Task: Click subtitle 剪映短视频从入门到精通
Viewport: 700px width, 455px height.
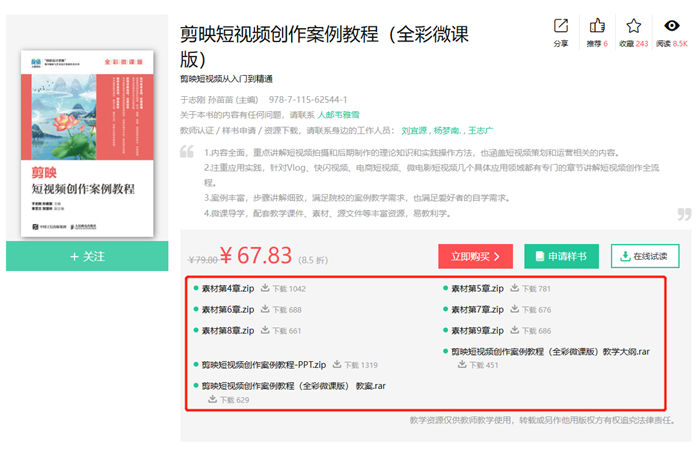Action: coord(226,79)
